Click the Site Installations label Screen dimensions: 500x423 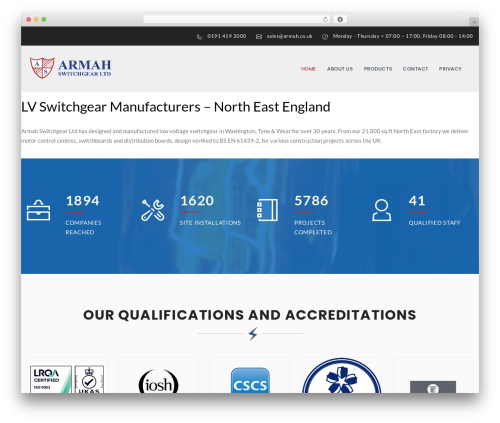210,223
